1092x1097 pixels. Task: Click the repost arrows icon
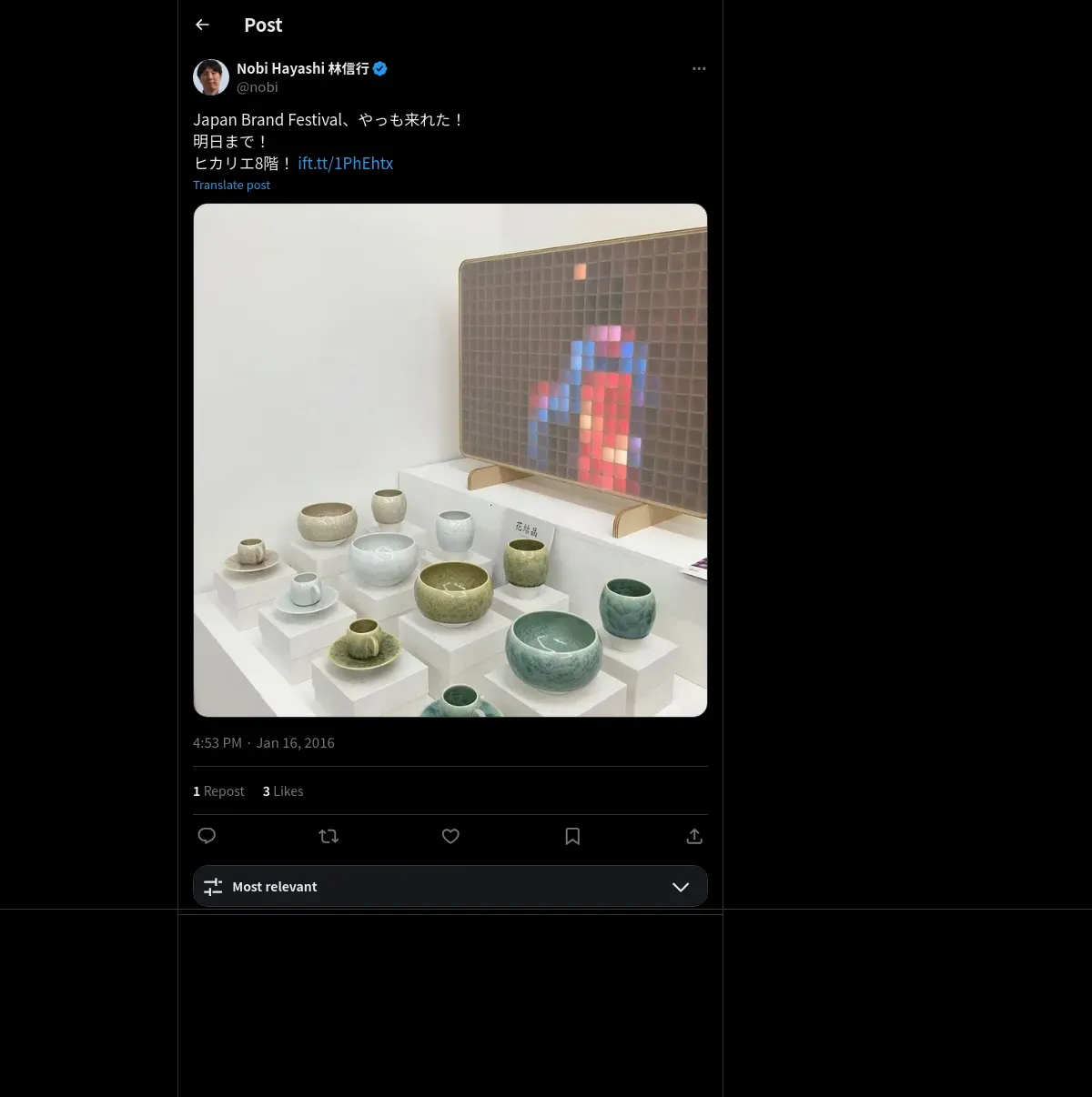tap(329, 836)
